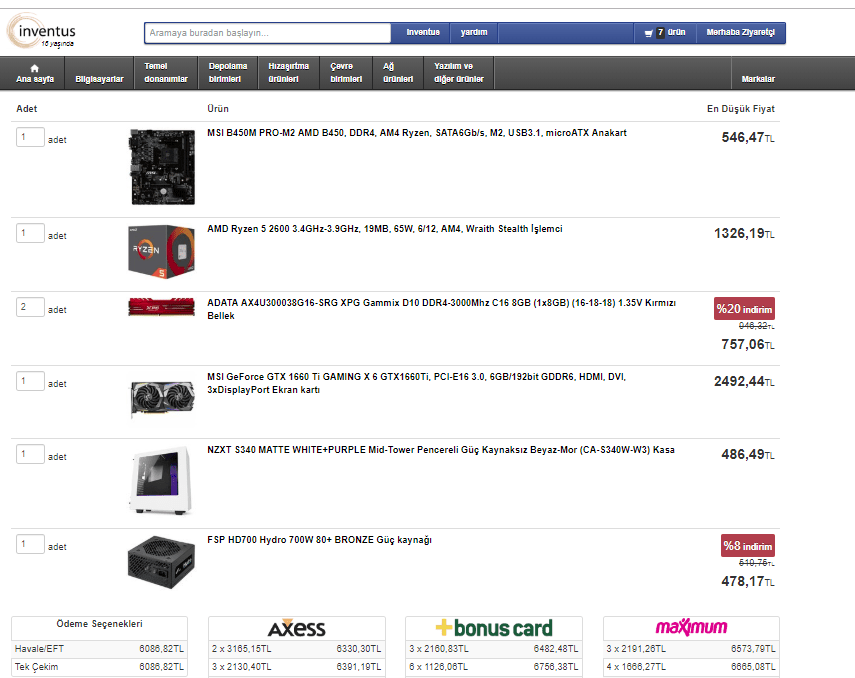Edit quantity field for MSI B450M motherboard

point(30,137)
